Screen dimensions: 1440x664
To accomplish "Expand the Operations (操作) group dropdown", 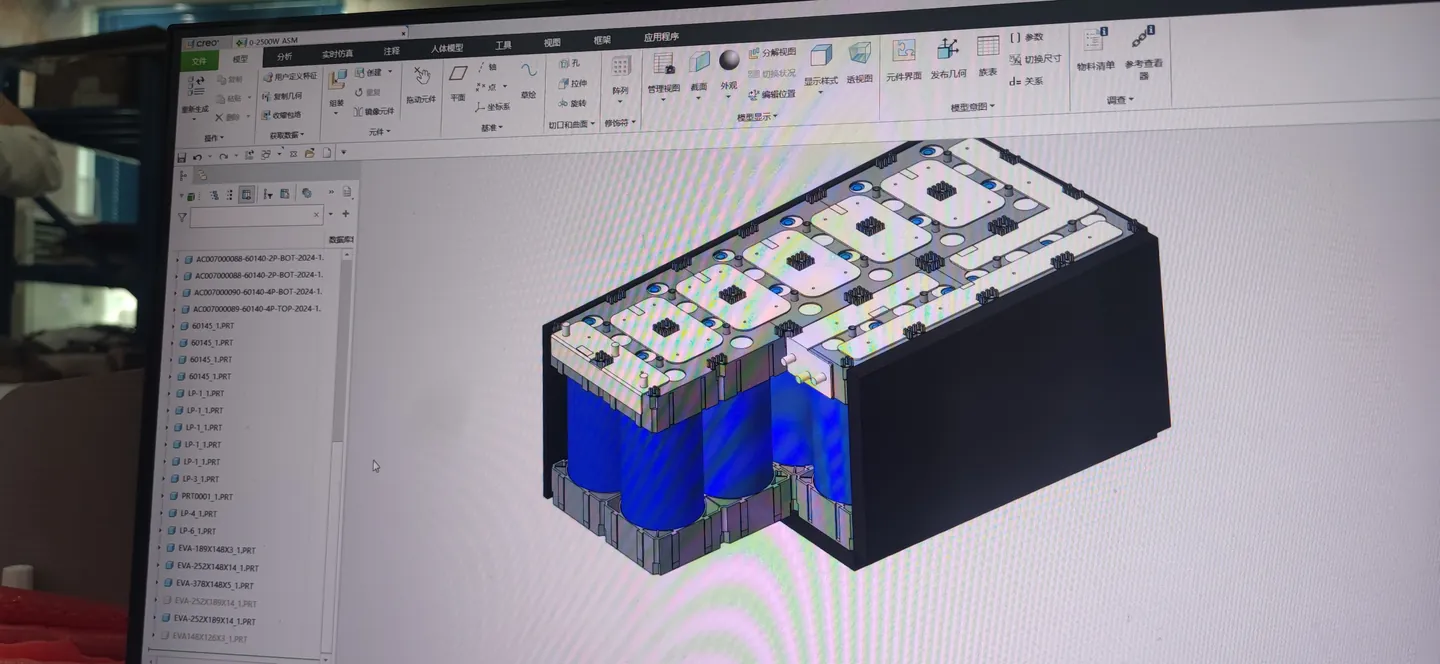I will pyautogui.click(x=215, y=138).
